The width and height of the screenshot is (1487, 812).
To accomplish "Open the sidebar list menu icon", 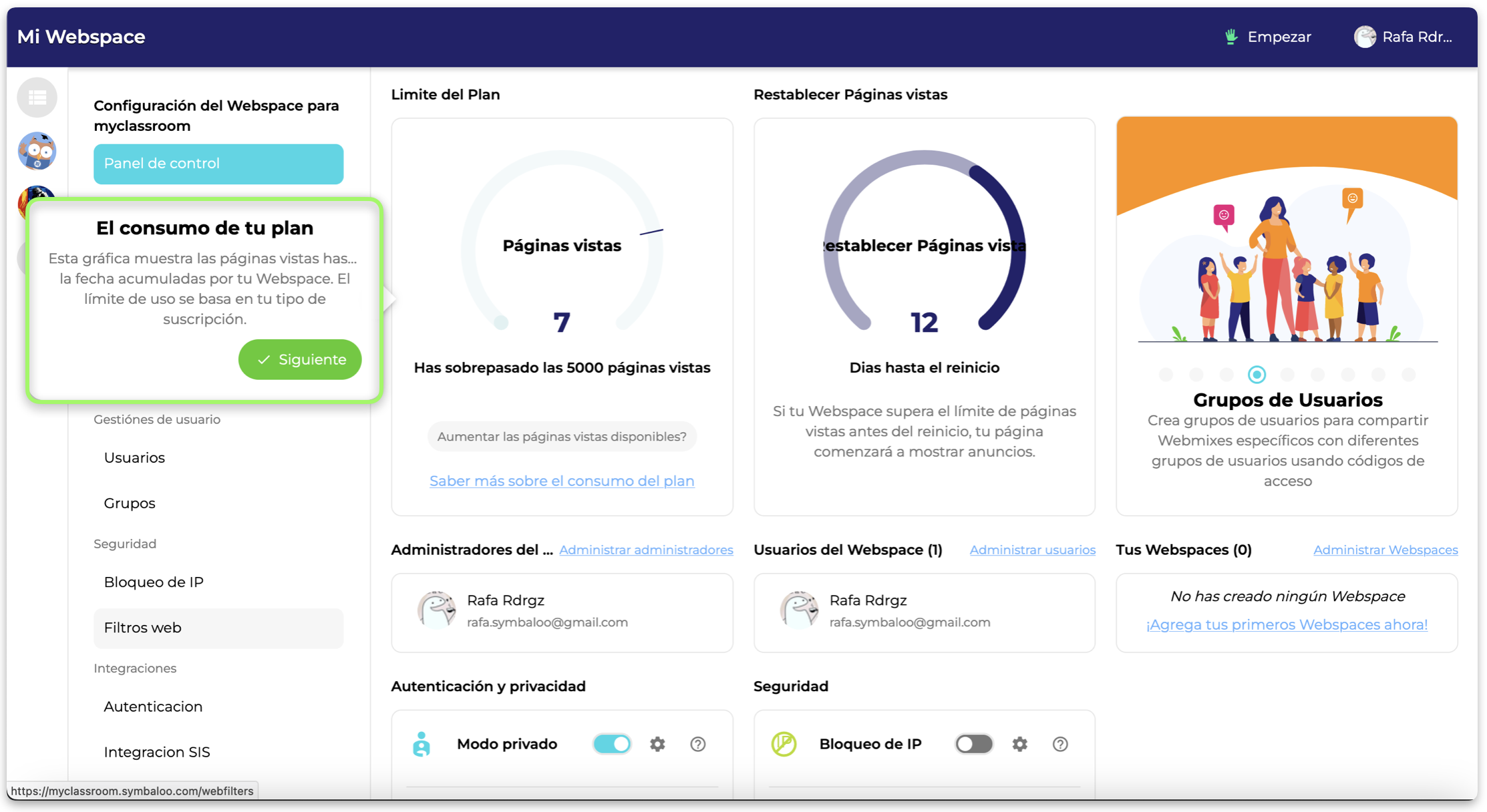I will coord(37,97).
